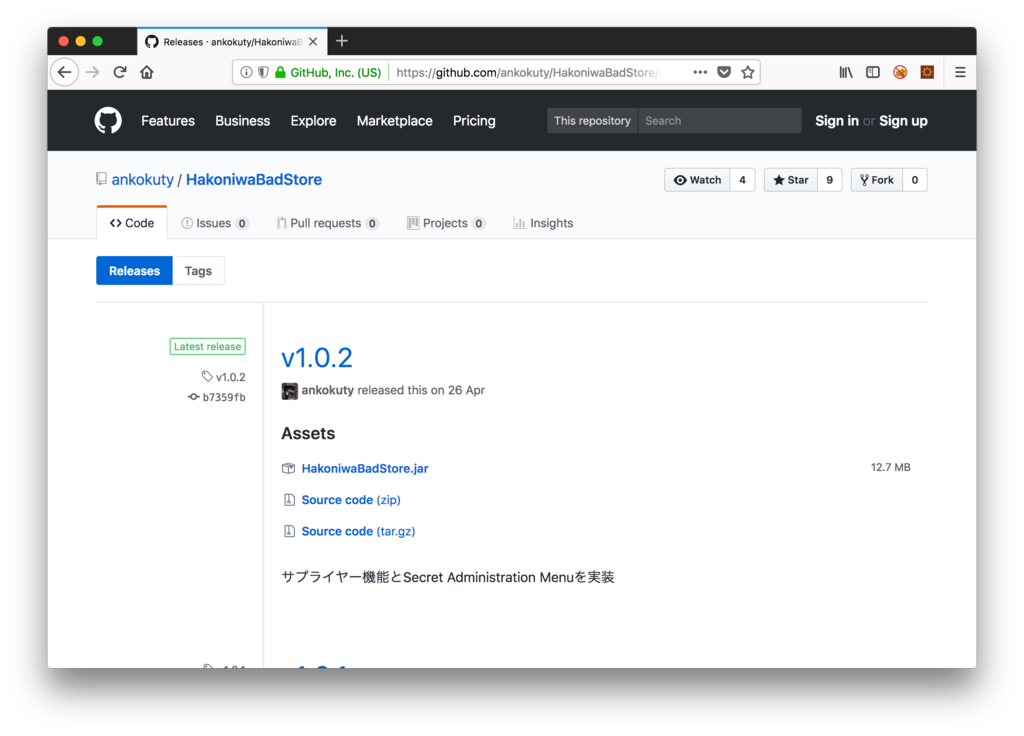1024x736 pixels.
Task: Click Sign up link
Action: pos(903,121)
